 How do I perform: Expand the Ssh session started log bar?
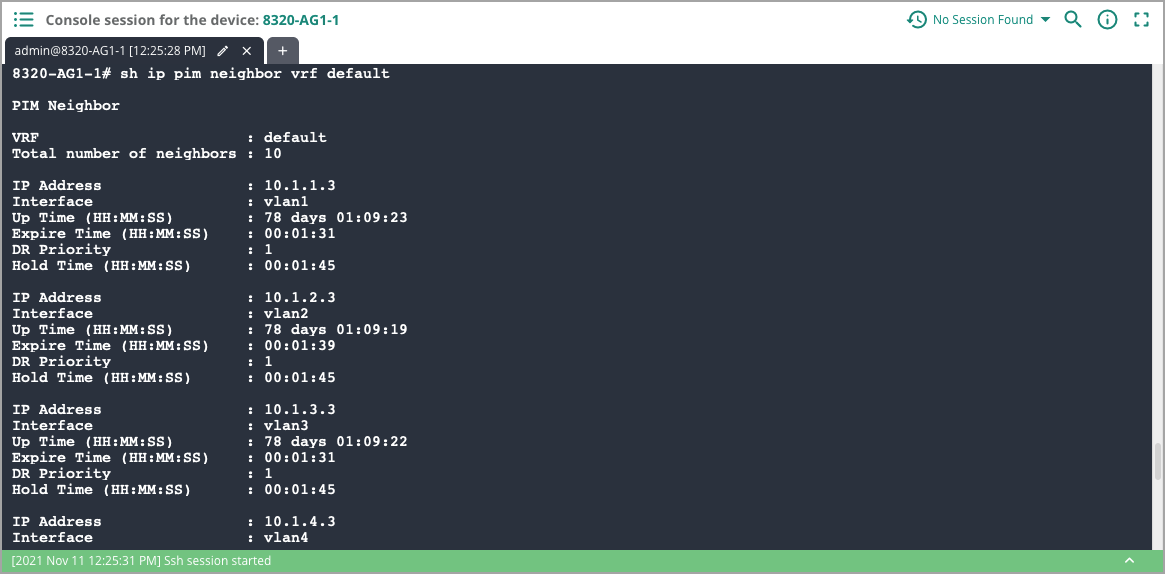(x=1129, y=561)
